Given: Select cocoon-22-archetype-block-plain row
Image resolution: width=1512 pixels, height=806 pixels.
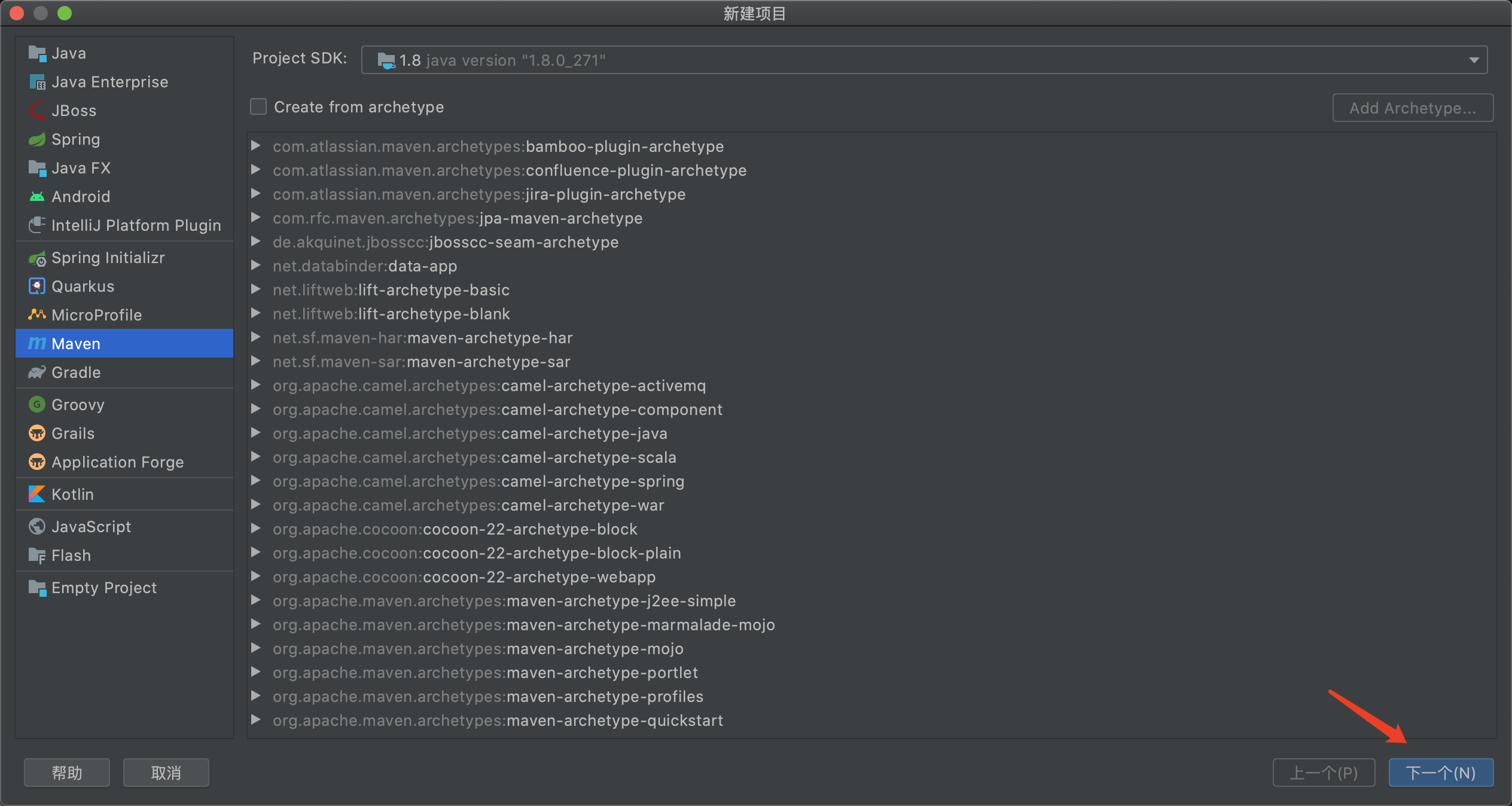Looking at the screenshot, I should point(871,553).
